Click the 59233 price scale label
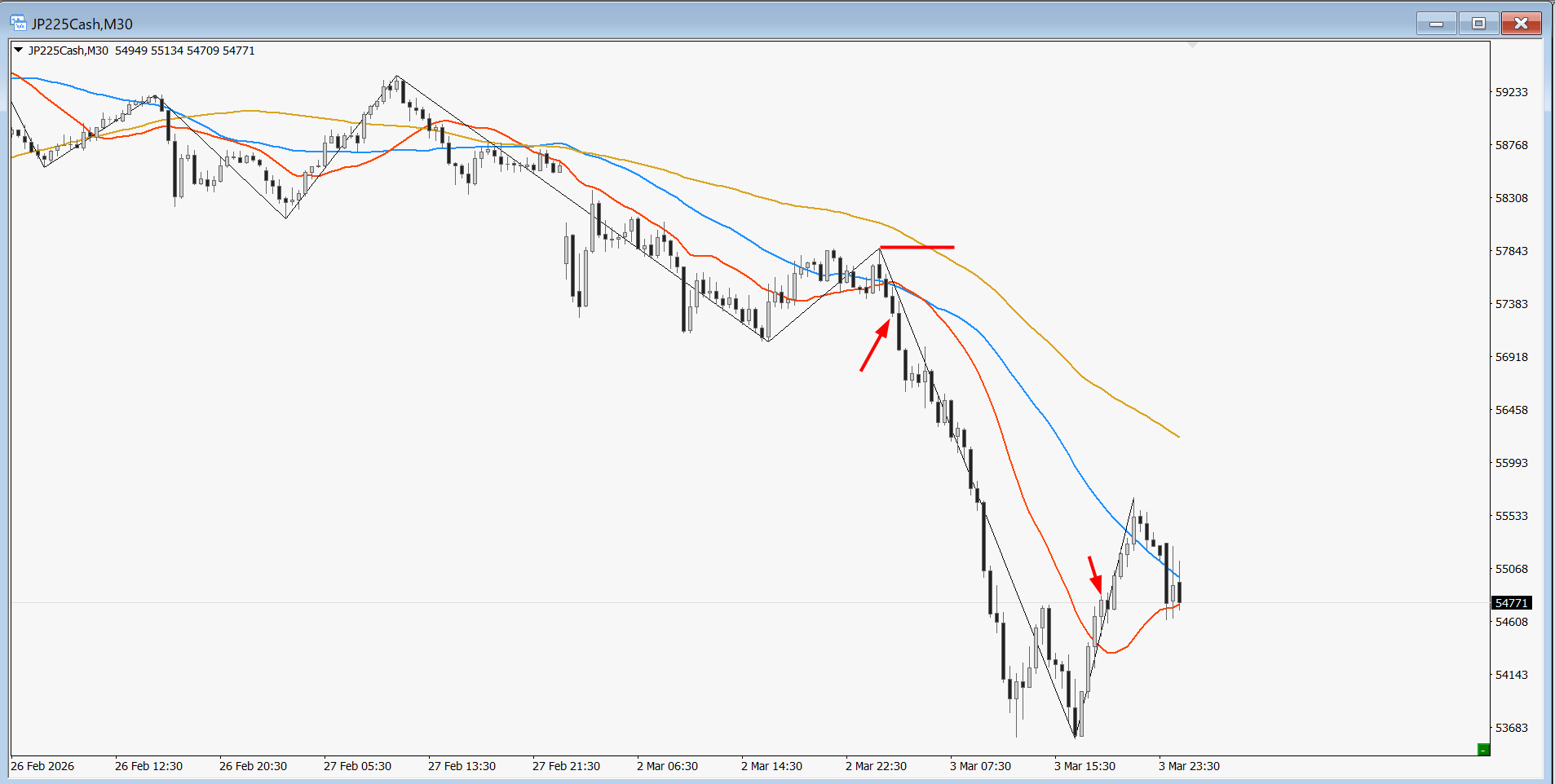1555x784 pixels. point(1511,92)
